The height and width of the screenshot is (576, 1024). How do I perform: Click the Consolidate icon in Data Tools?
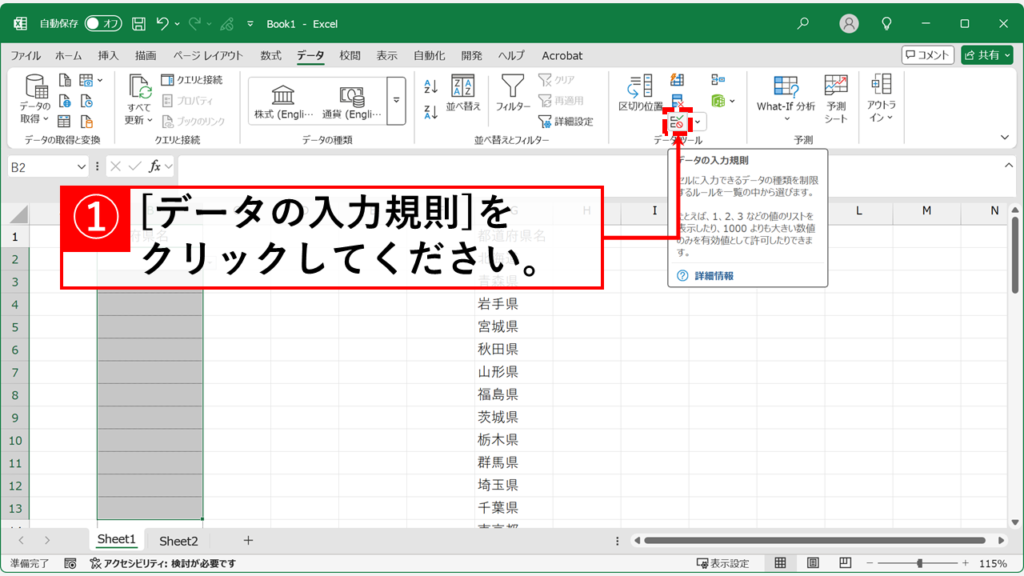click(718, 80)
